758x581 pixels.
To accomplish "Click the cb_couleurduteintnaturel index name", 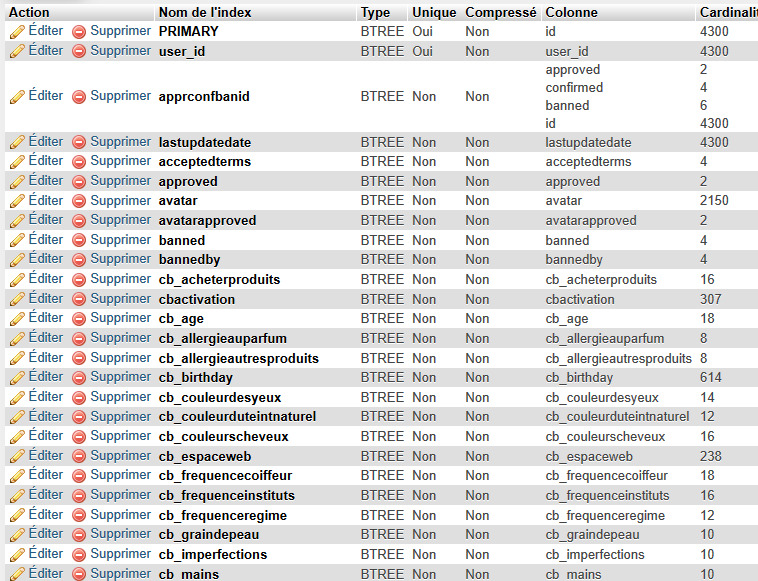I will (237, 417).
